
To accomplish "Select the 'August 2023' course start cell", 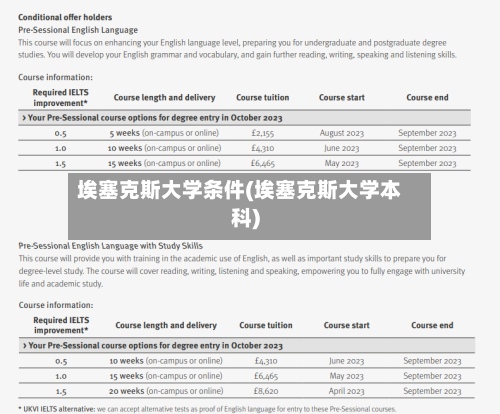I will (342, 133).
